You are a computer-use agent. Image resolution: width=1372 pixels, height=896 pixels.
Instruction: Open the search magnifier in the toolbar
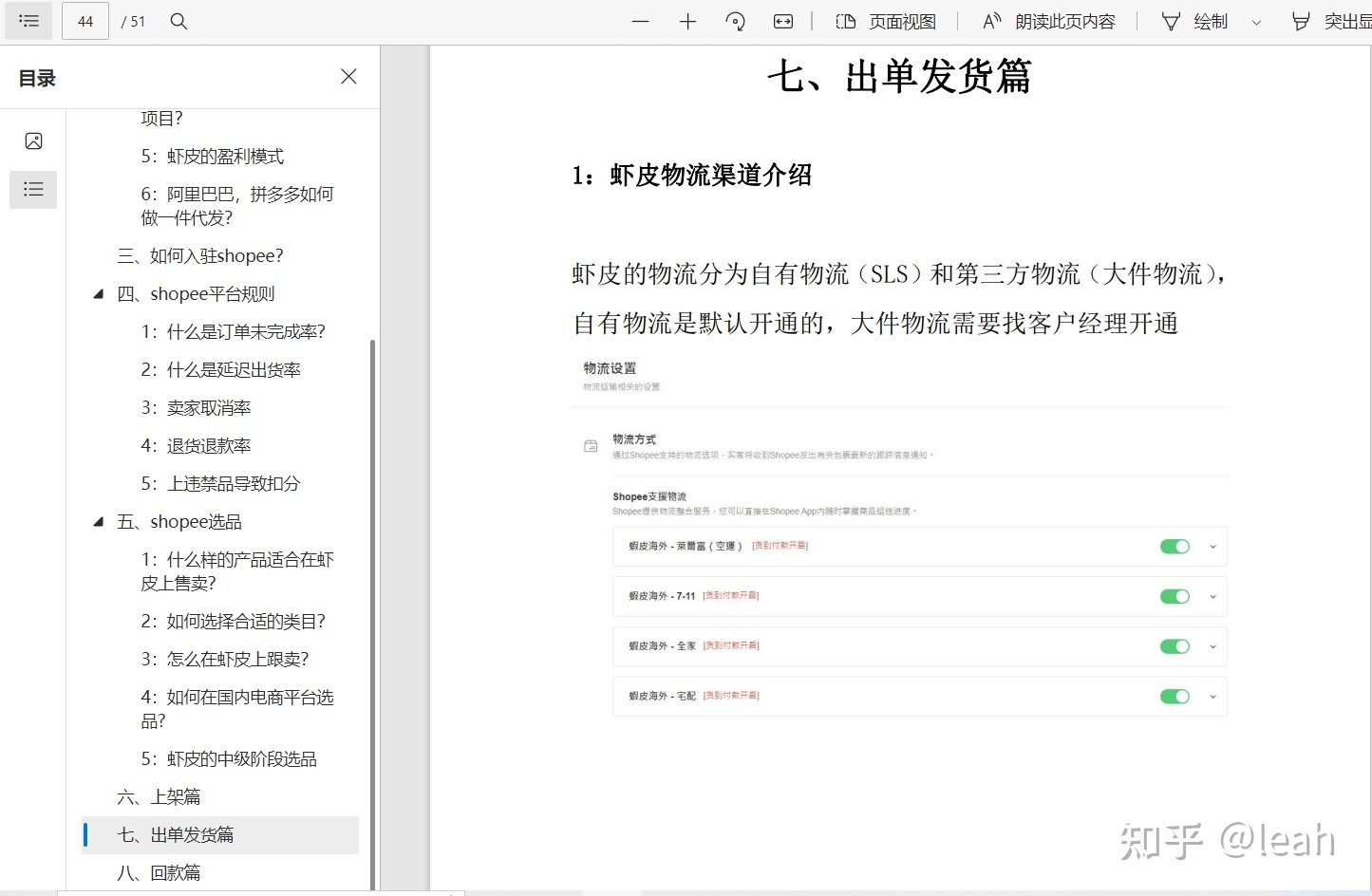coord(179,21)
